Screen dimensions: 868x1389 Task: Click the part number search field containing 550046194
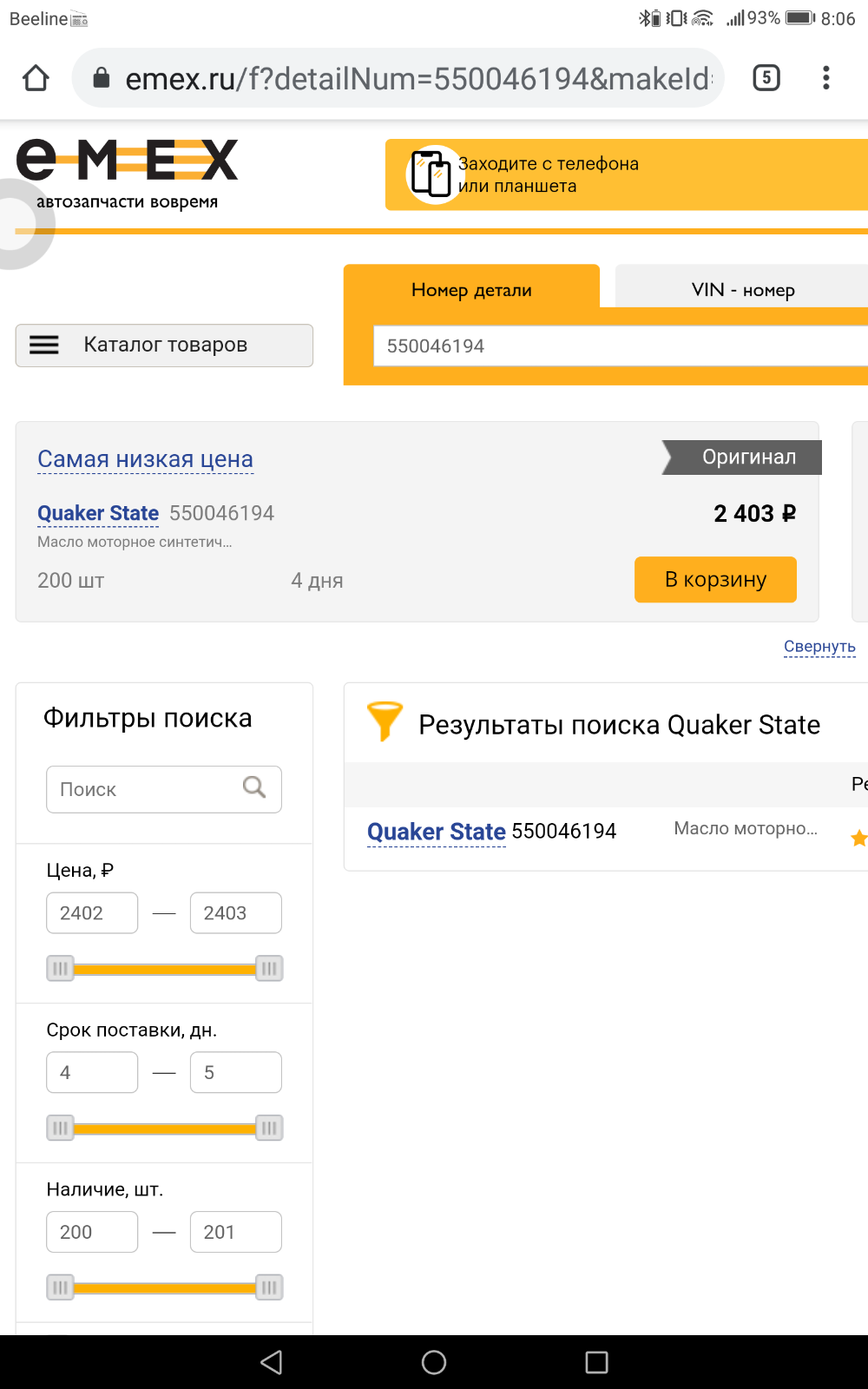[621, 346]
